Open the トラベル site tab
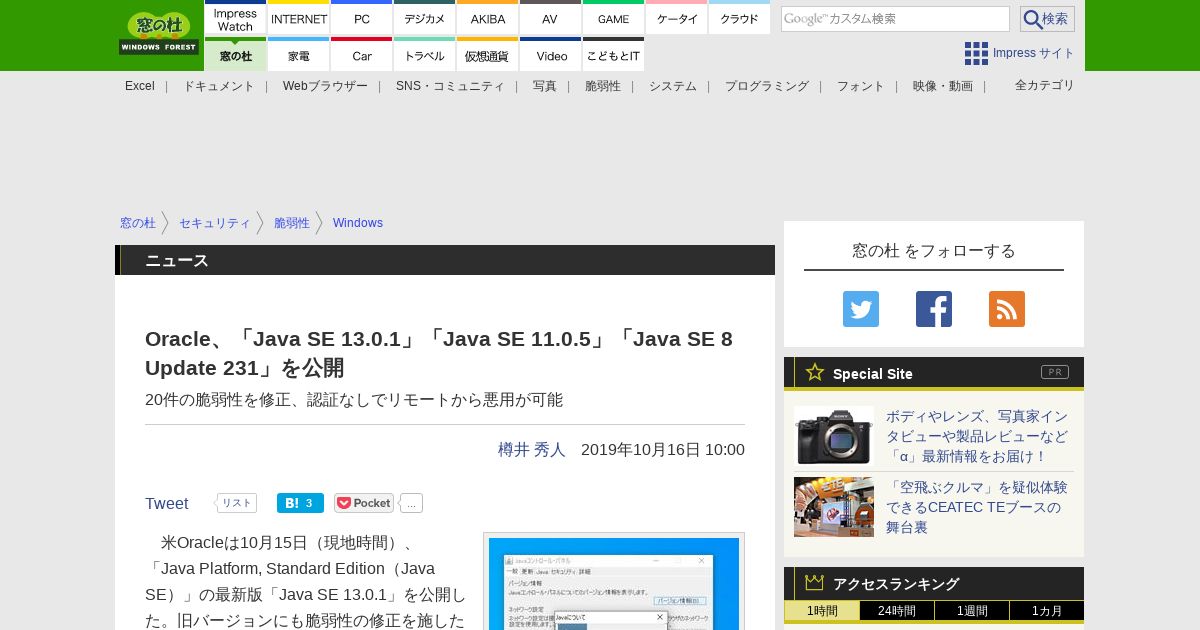Viewport: 1200px width, 630px height. pyautogui.click(x=425, y=55)
